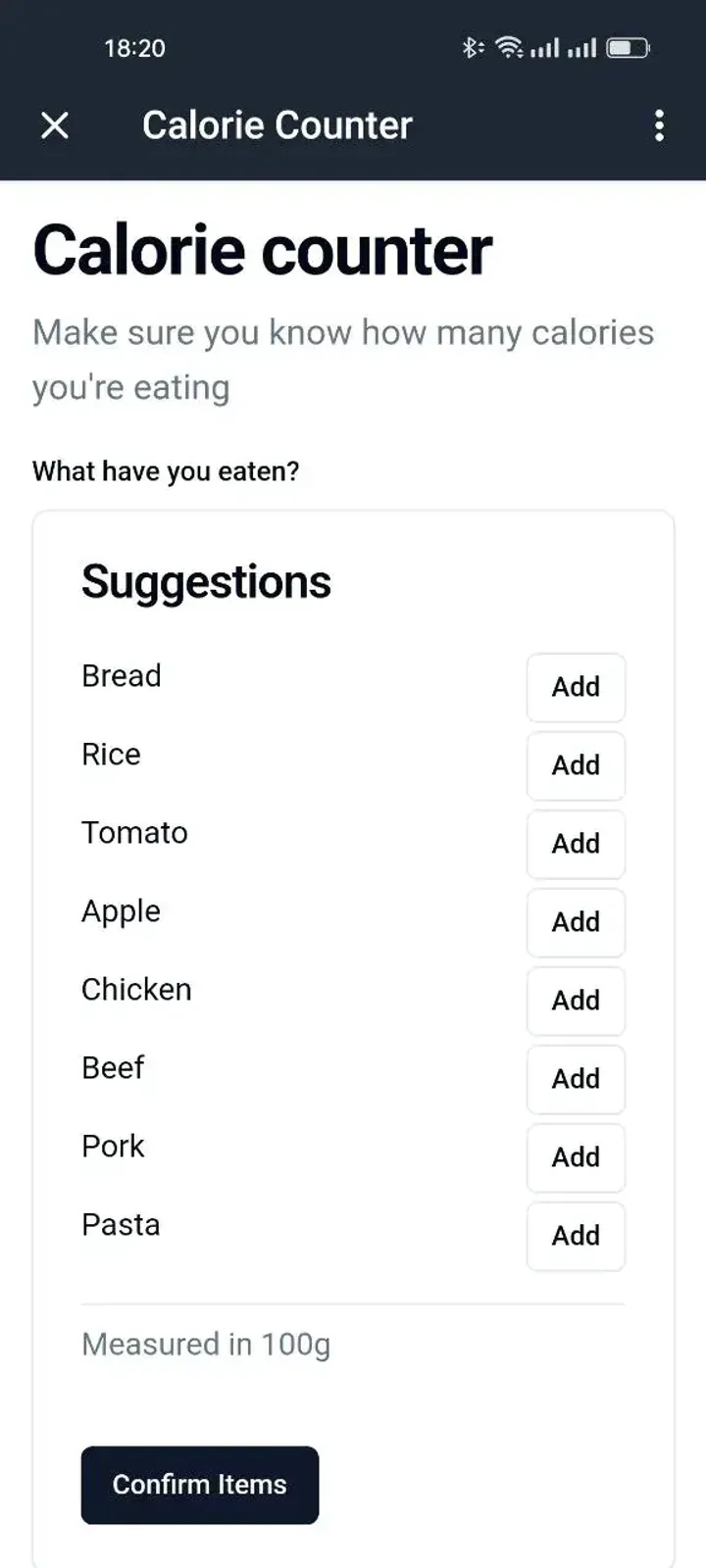Tap the 'What have you eaten?' label
Screen dimensions: 706x1568
click(x=166, y=471)
